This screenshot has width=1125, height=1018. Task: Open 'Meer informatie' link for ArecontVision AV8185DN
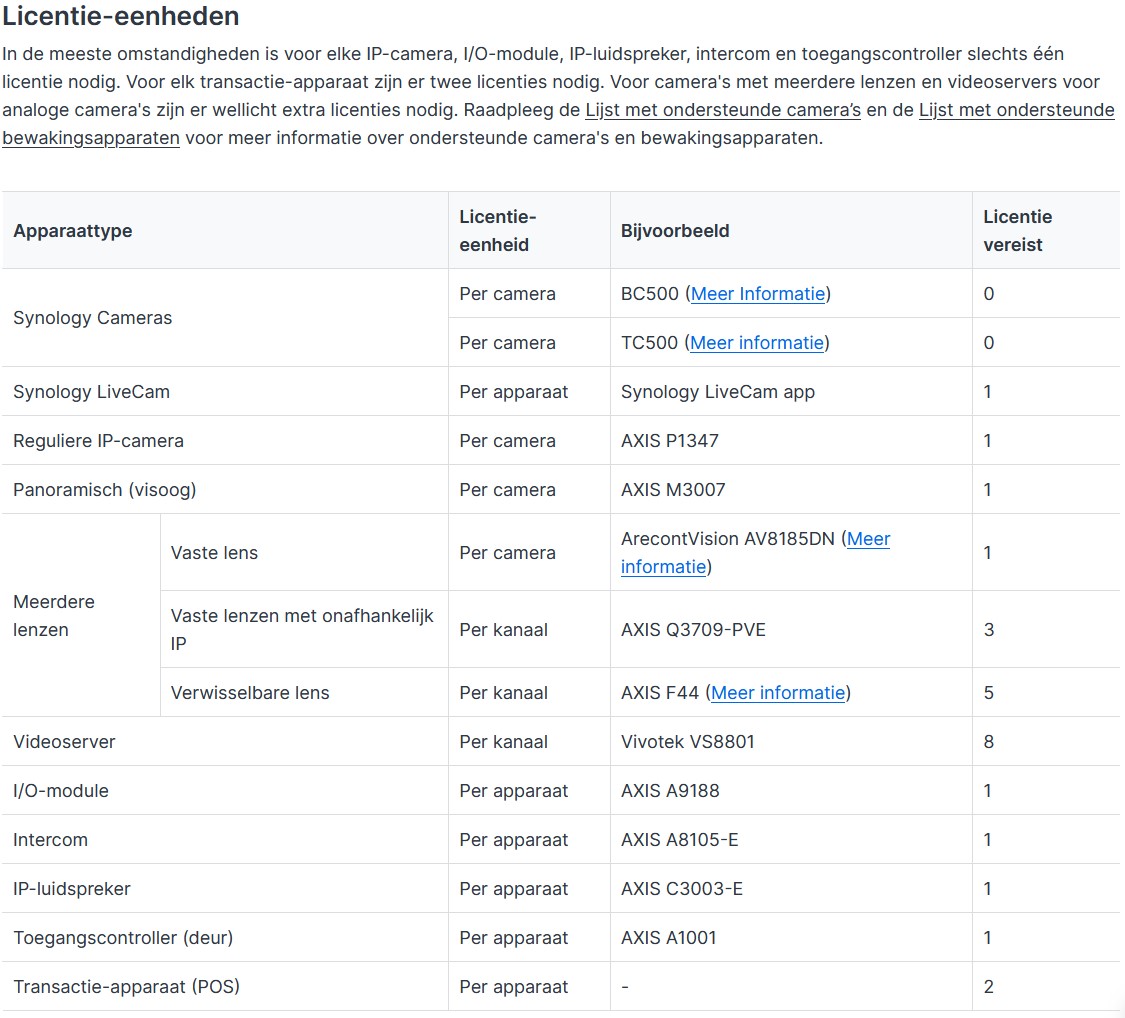coord(868,539)
